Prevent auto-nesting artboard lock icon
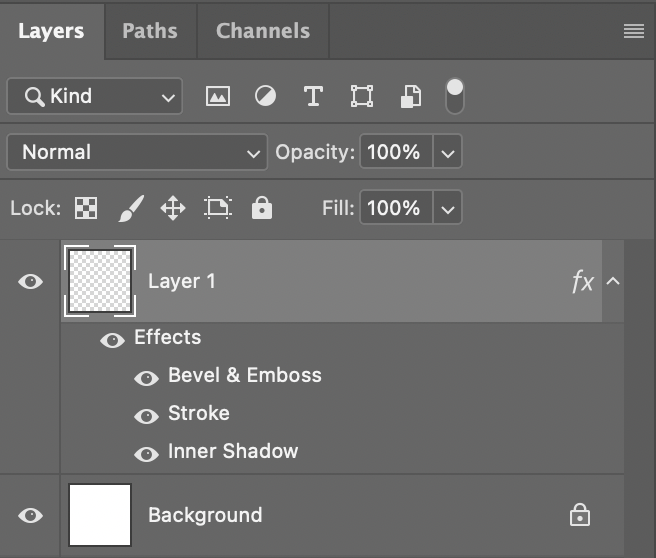Viewport: 656px width, 558px height. click(218, 207)
